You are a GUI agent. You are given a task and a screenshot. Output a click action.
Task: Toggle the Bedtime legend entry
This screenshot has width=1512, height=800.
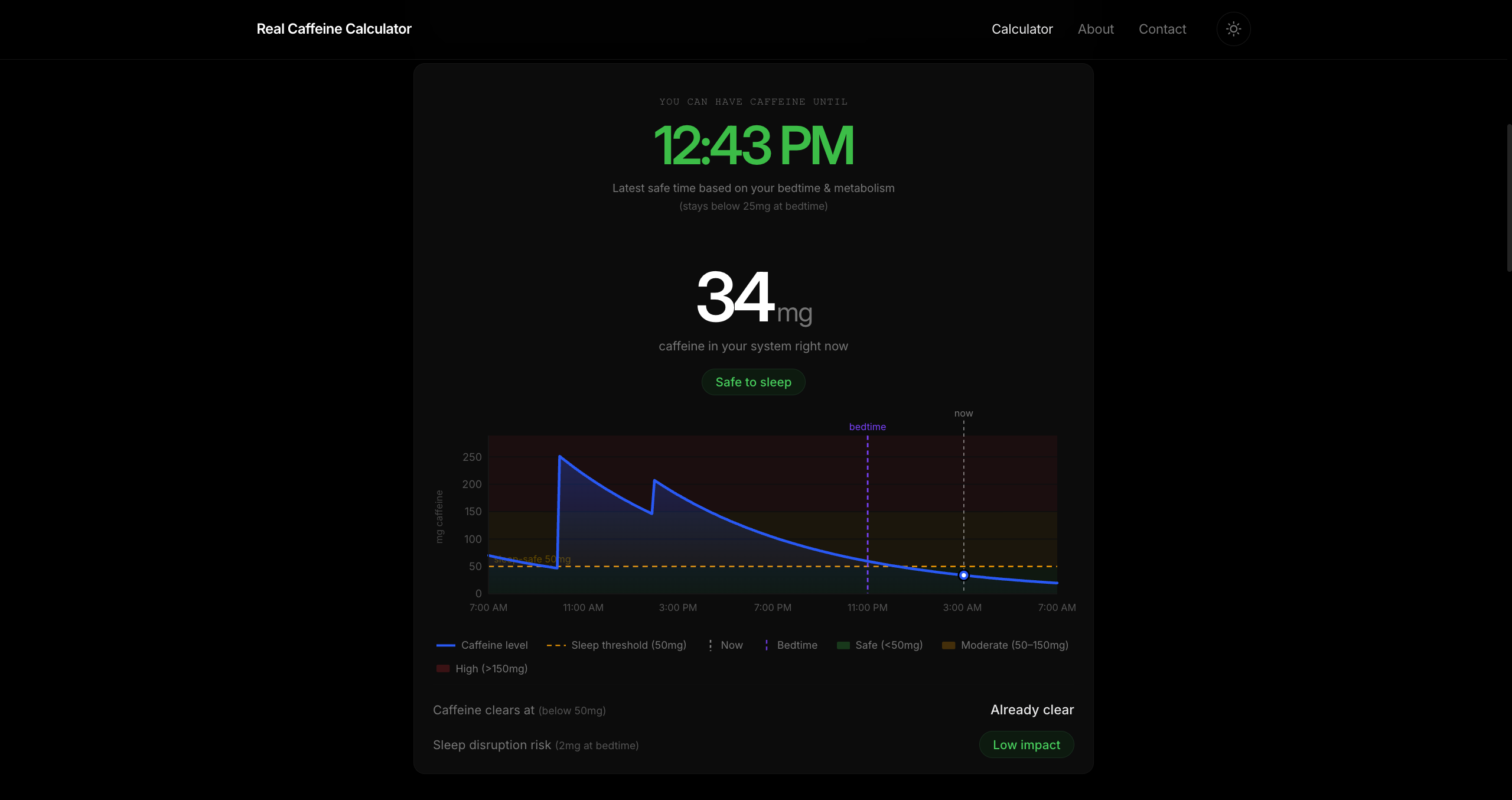[791, 645]
